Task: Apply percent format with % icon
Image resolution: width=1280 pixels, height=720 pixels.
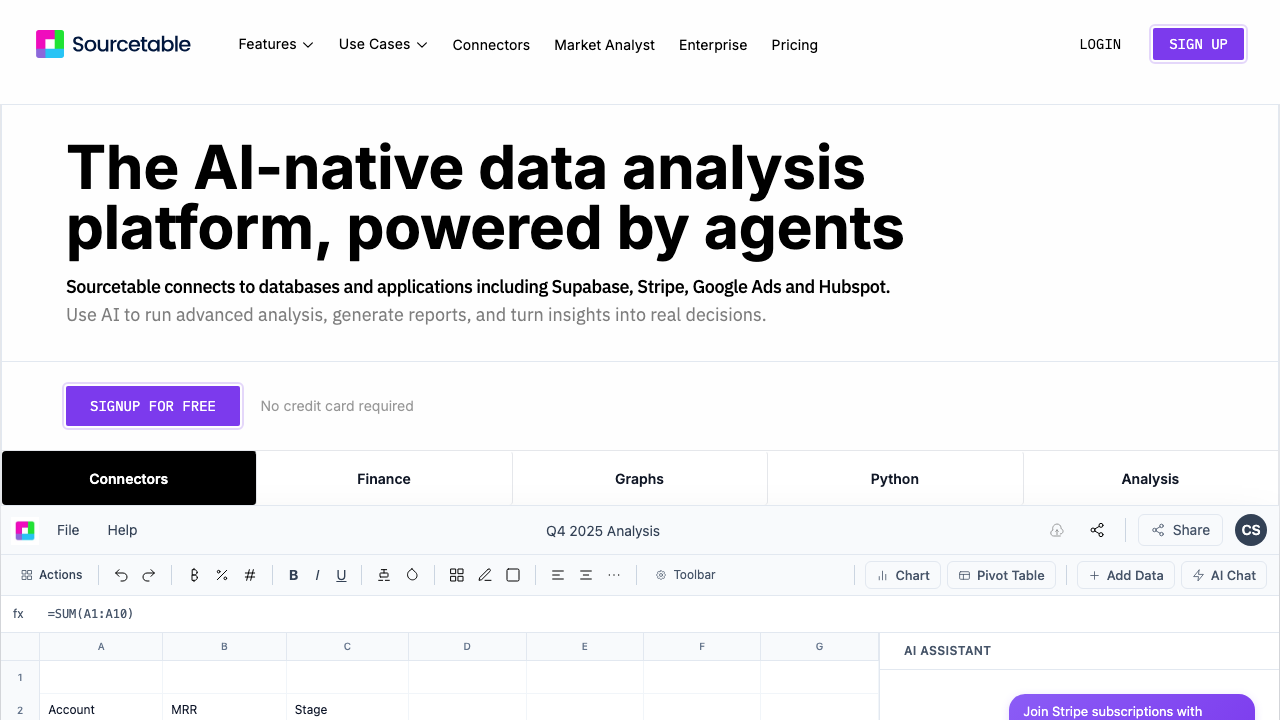Action: pyautogui.click(x=222, y=575)
